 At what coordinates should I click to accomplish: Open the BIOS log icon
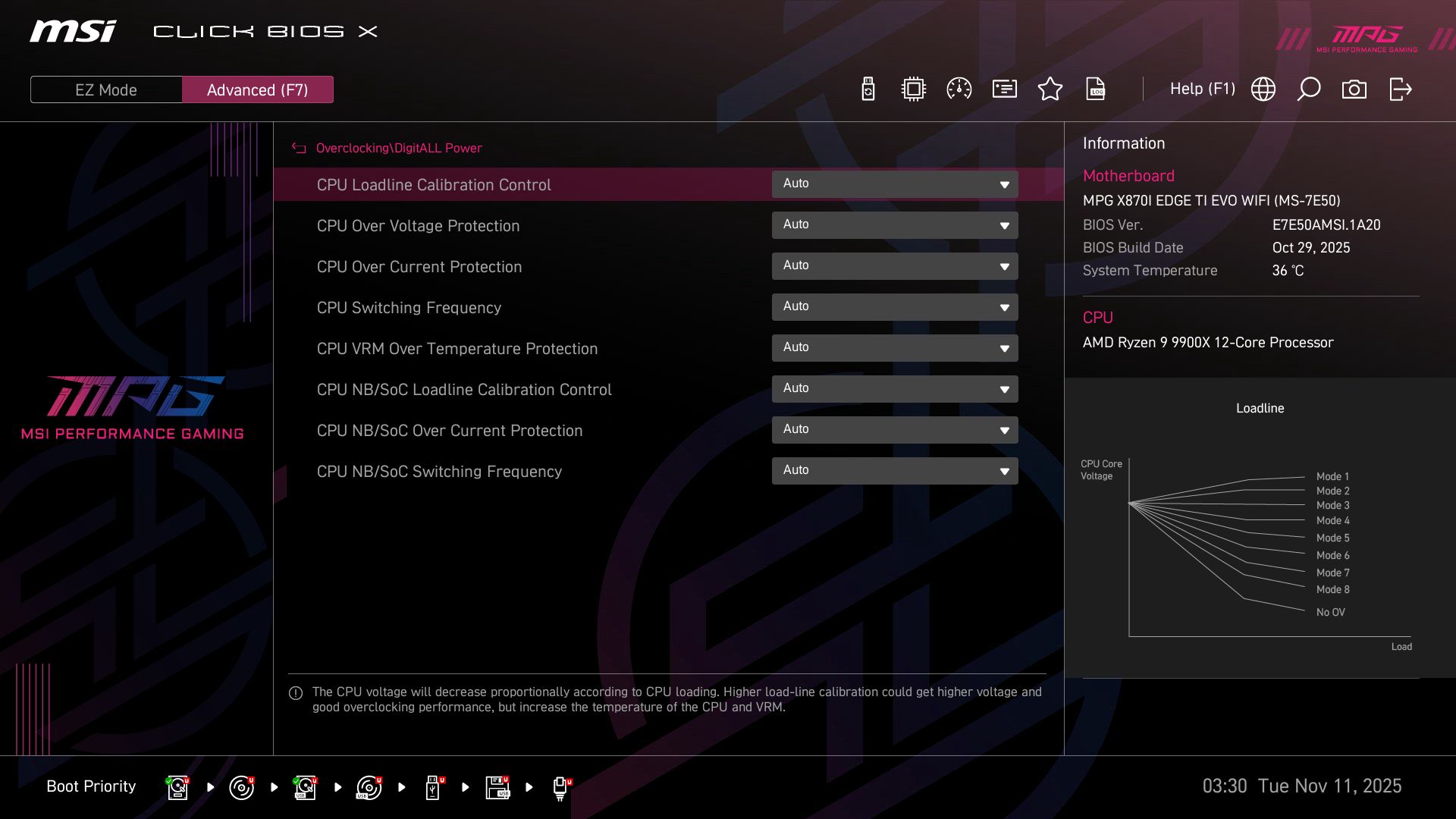(1096, 89)
